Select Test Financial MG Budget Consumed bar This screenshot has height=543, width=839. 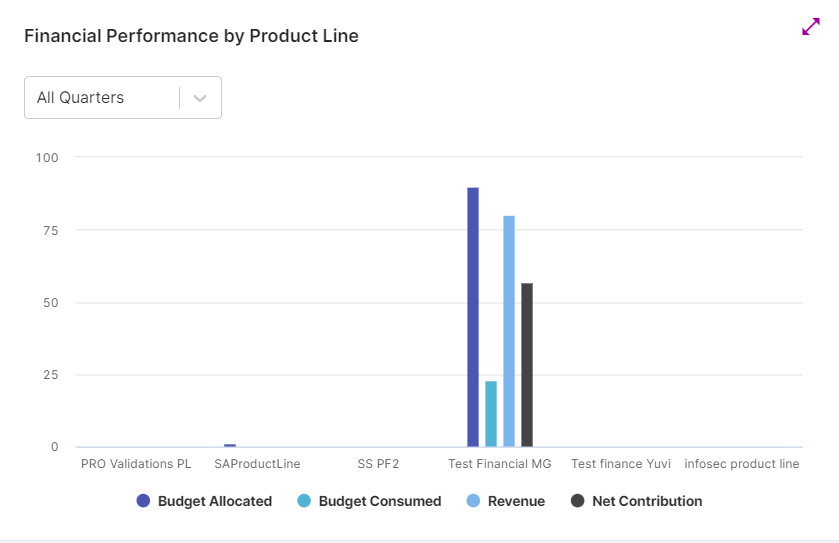pyautogui.click(x=491, y=414)
